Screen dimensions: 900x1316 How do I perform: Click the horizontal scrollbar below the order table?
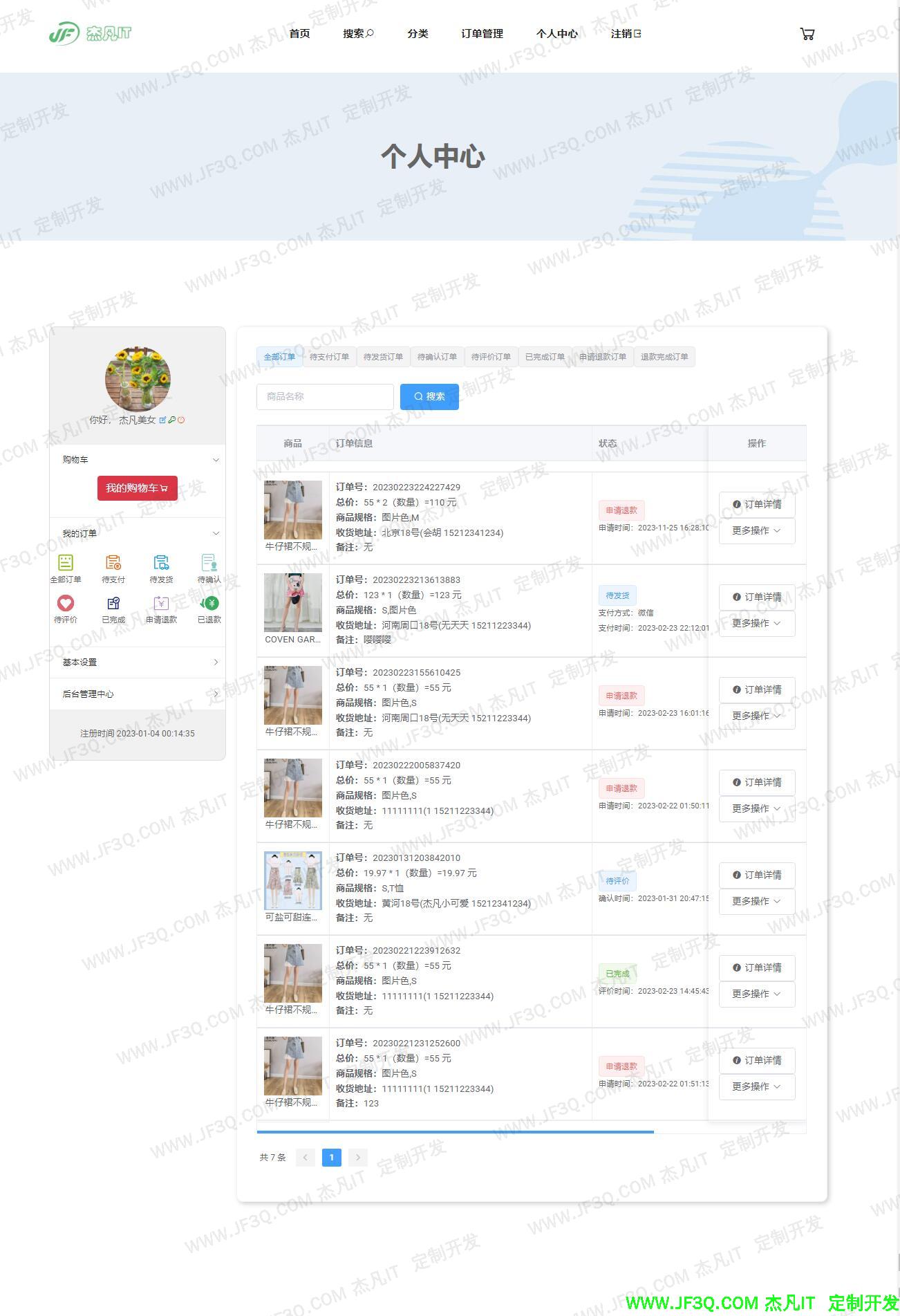point(455,1132)
